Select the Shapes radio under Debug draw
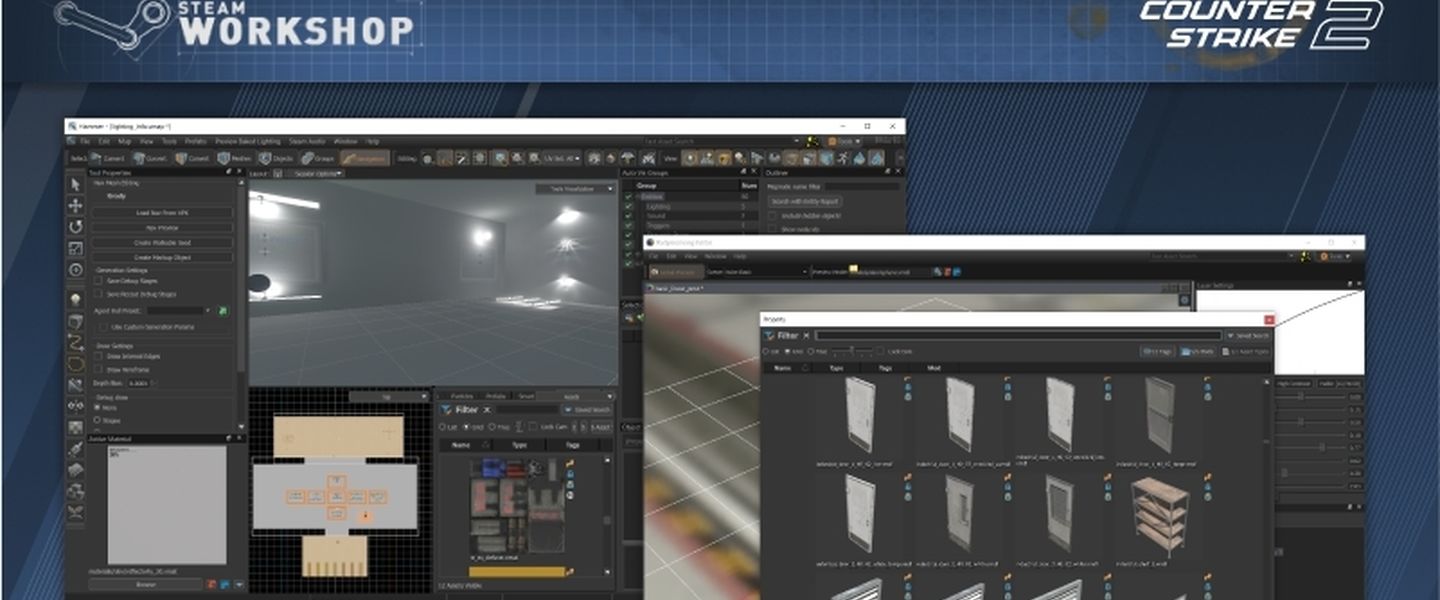Image resolution: width=1440 pixels, height=600 pixels. coord(97,420)
